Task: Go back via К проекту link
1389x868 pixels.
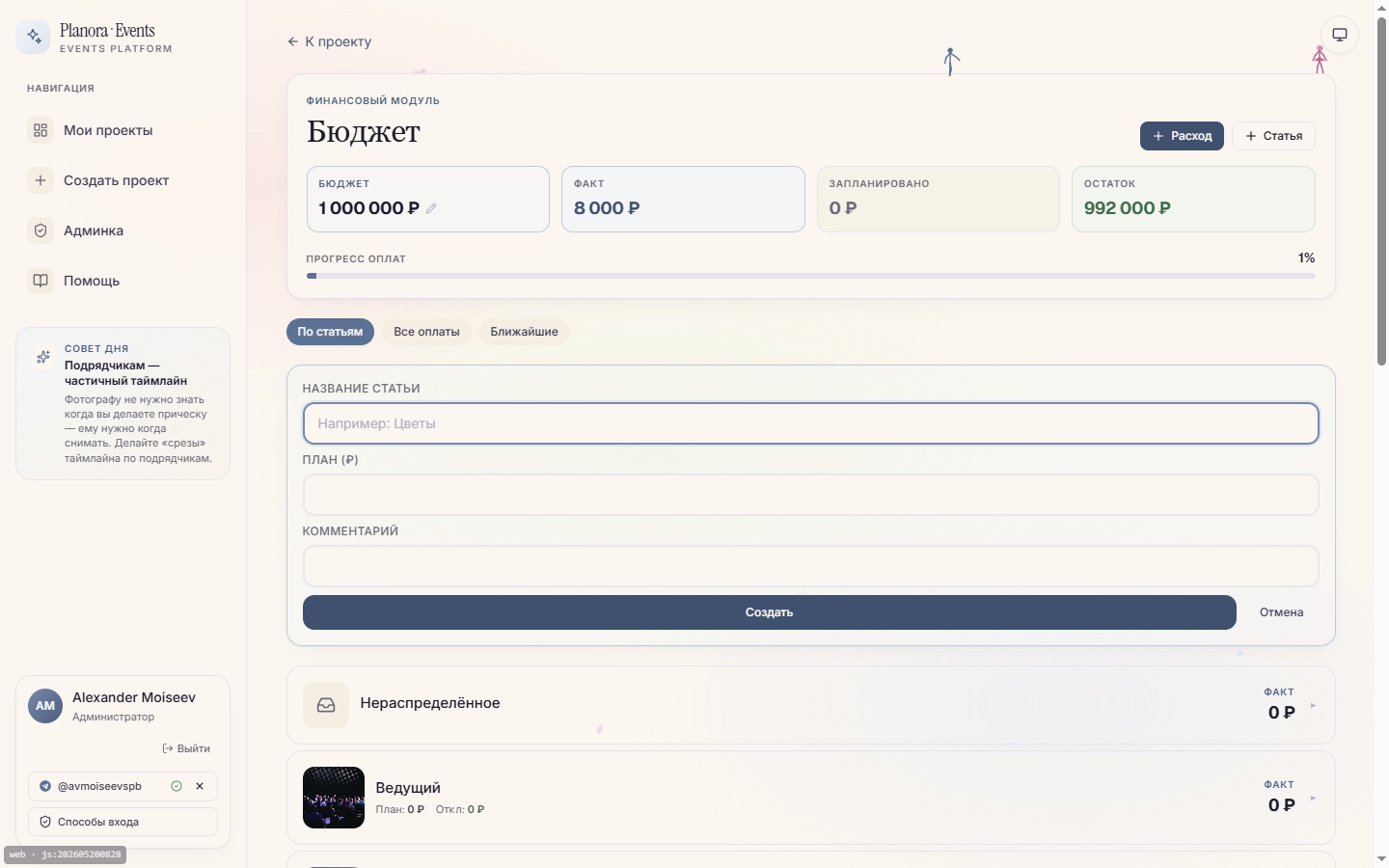Action: [329, 41]
